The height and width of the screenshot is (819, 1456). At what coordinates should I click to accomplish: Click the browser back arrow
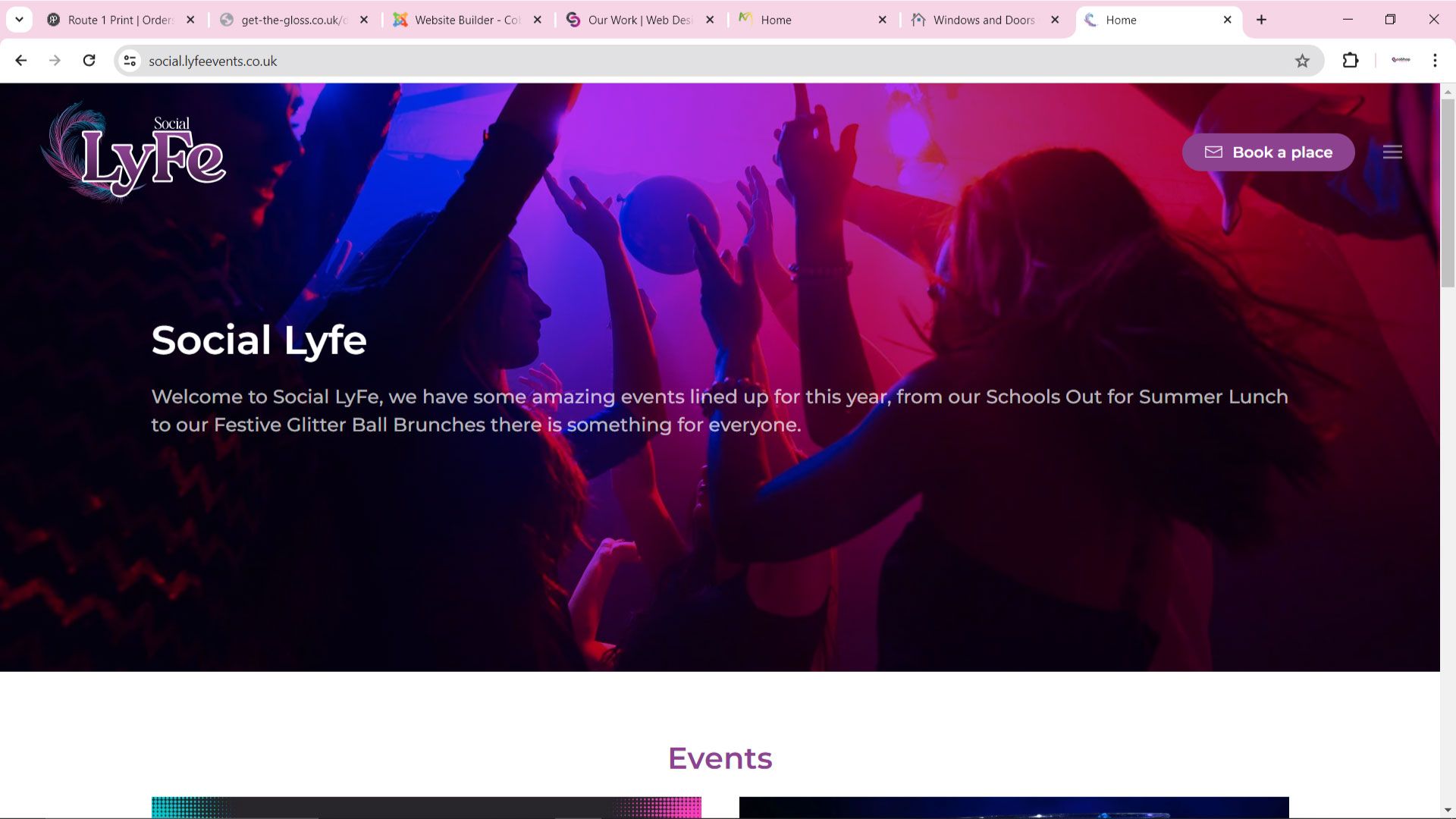(20, 61)
